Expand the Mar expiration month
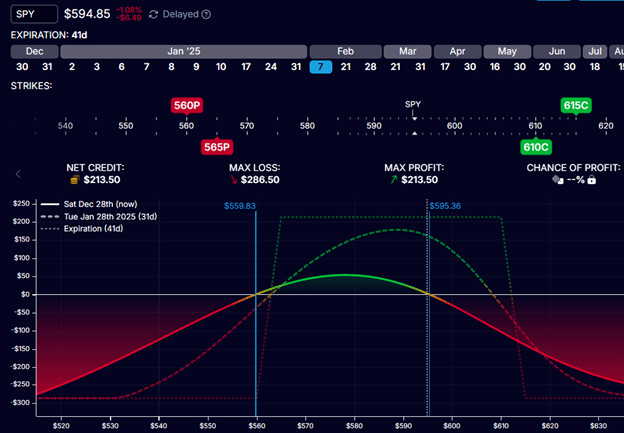624x433 pixels. [x=408, y=49]
